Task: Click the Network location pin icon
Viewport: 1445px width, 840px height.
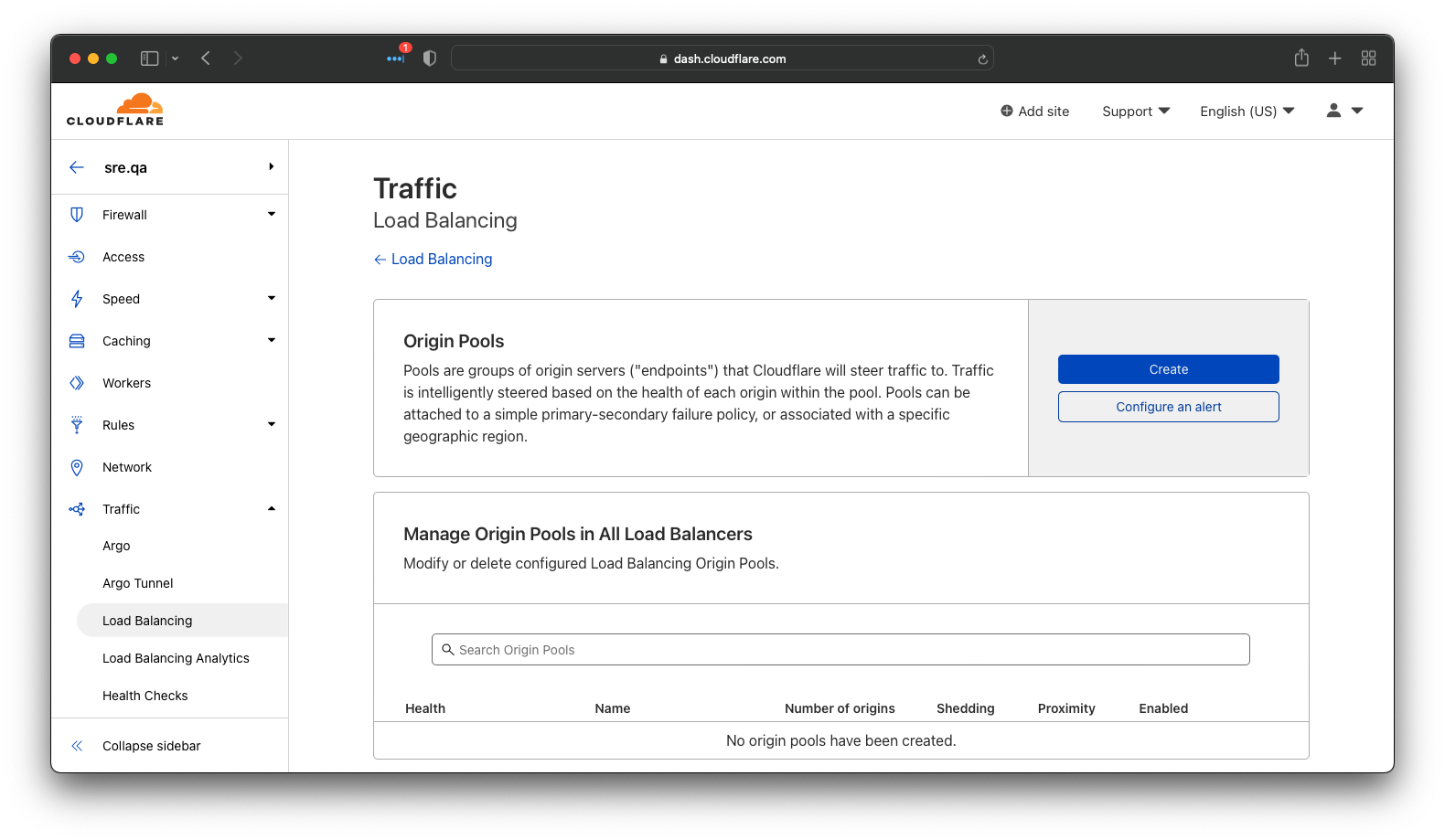Action: [77, 467]
